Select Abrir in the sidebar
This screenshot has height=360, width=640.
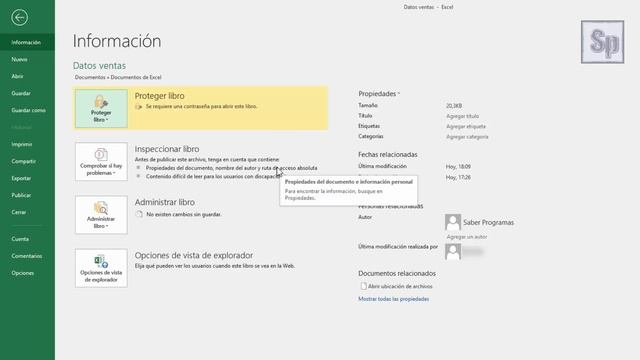click(27, 76)
